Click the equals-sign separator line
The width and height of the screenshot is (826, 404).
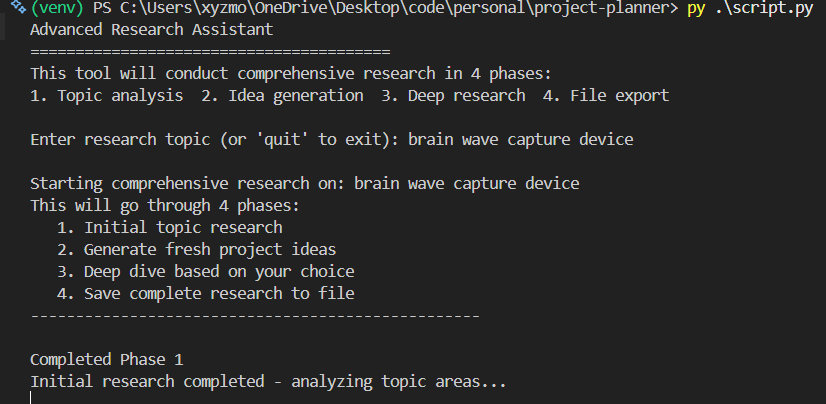click(x=210, y=51)
